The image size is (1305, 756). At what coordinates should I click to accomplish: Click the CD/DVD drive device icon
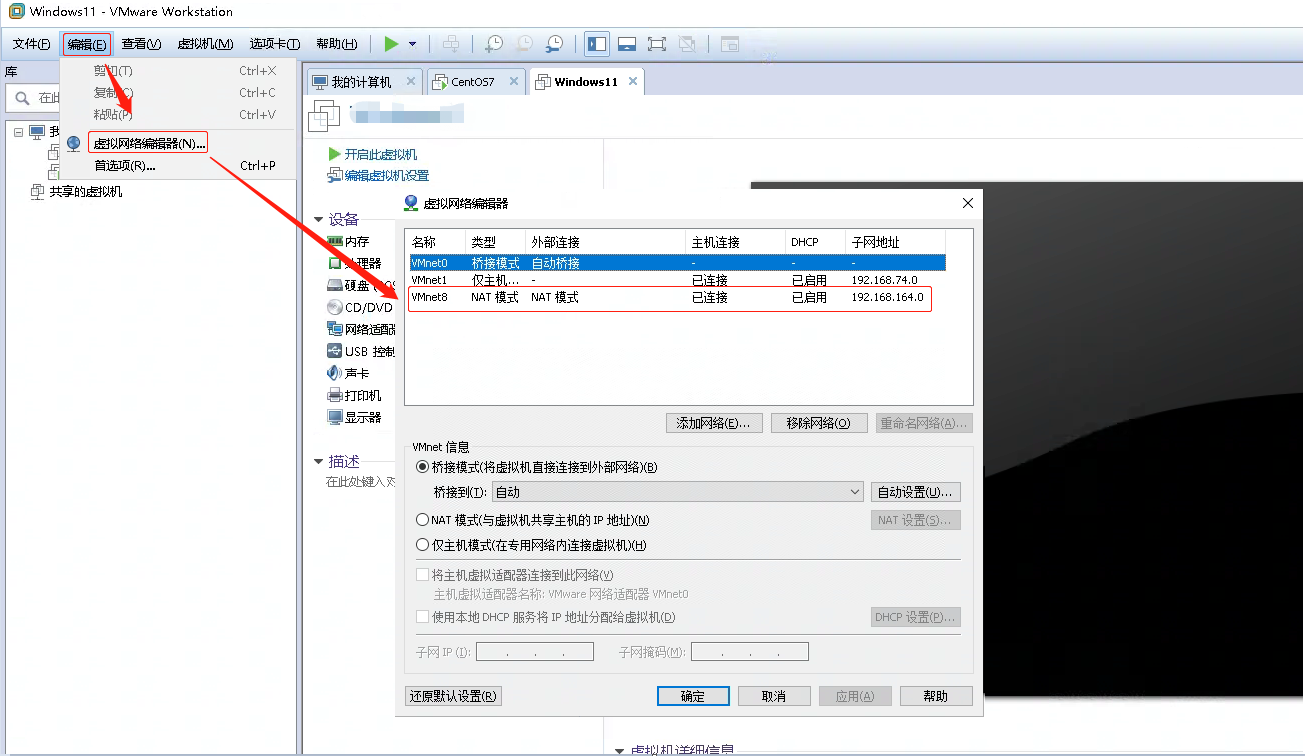coord(335,307)
